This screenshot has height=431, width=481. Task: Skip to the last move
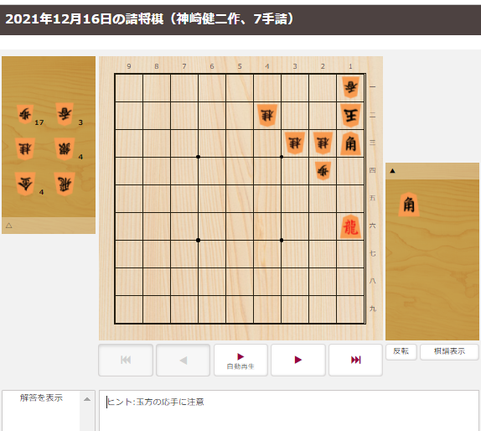[356, 360]
